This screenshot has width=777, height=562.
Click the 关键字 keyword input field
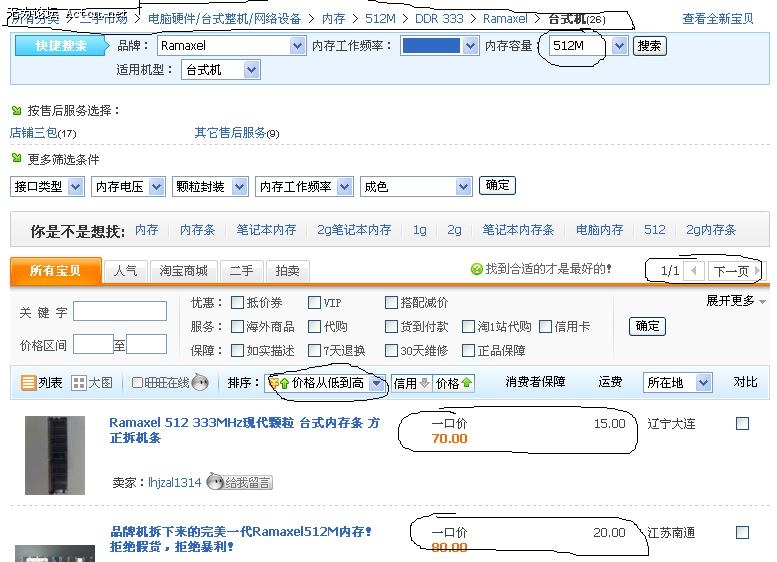coord(120,312)
